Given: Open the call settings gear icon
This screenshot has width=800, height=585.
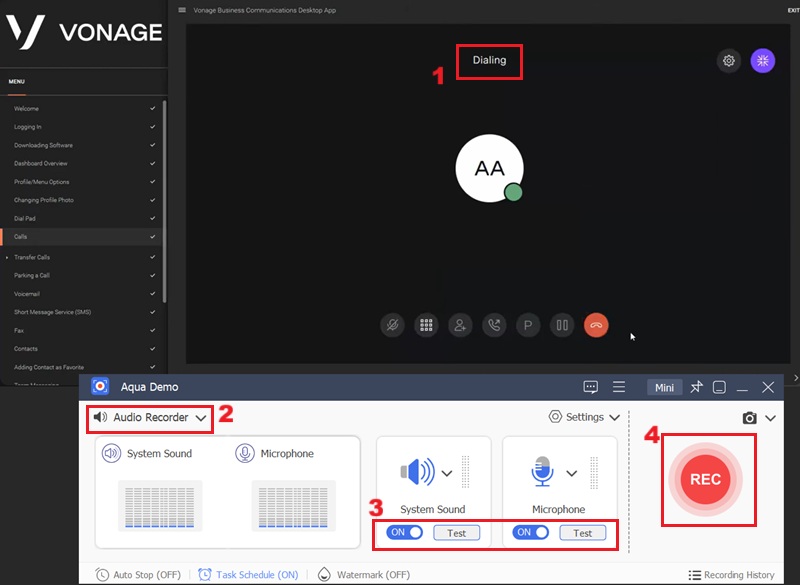Looking at the screenshot, I should click(729, 61).
